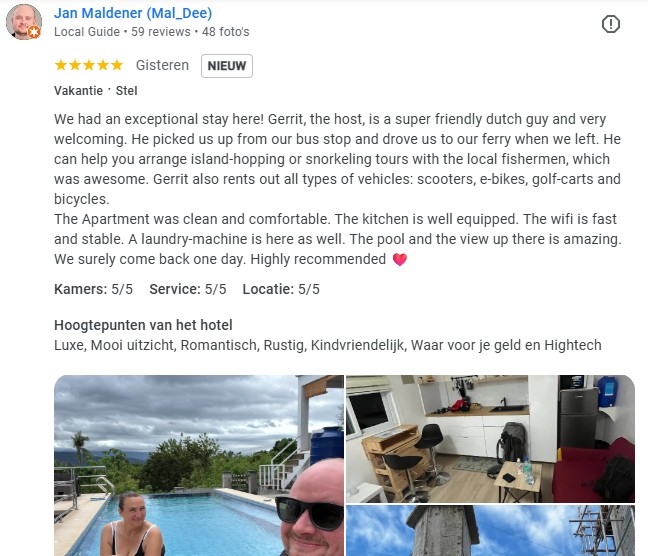Click the Local Guide star badge

(35, 32)
